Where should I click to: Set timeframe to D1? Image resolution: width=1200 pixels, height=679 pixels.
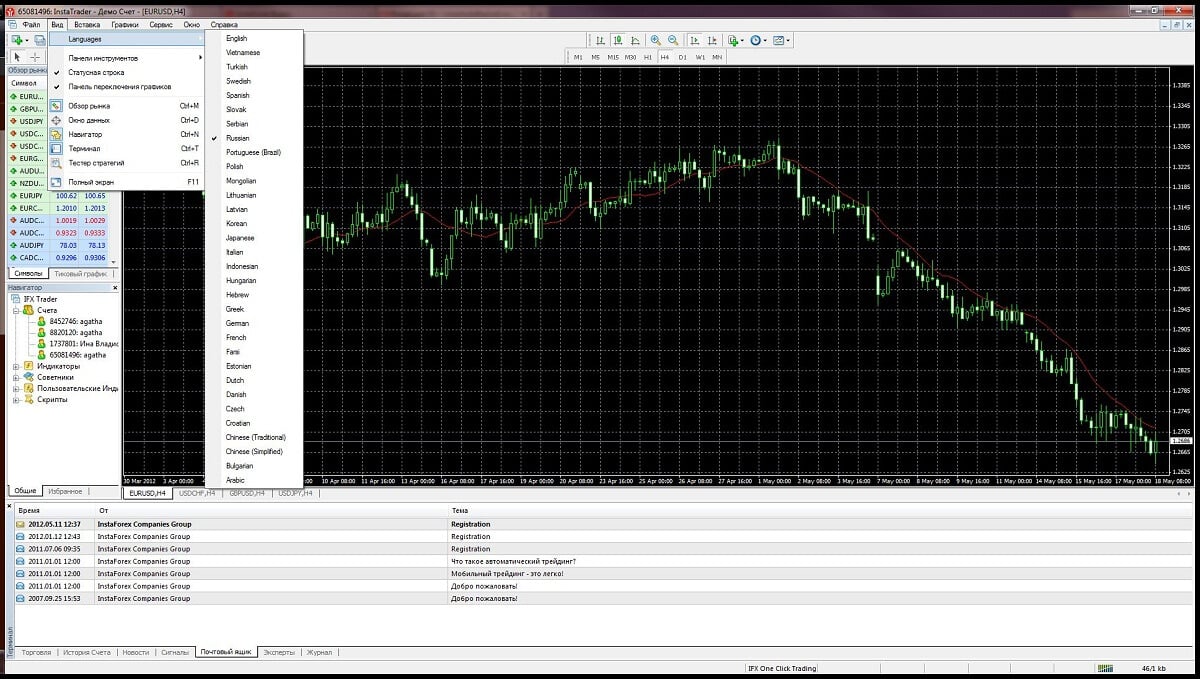[682, 57]
